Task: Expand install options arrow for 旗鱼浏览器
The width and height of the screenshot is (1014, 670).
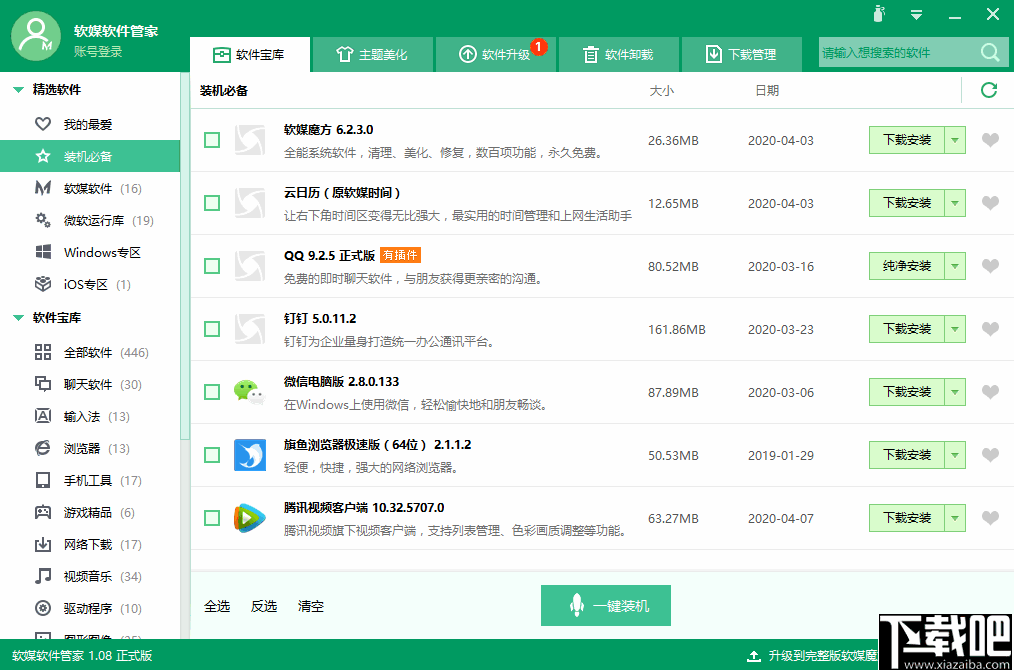Action: [955, 455]
